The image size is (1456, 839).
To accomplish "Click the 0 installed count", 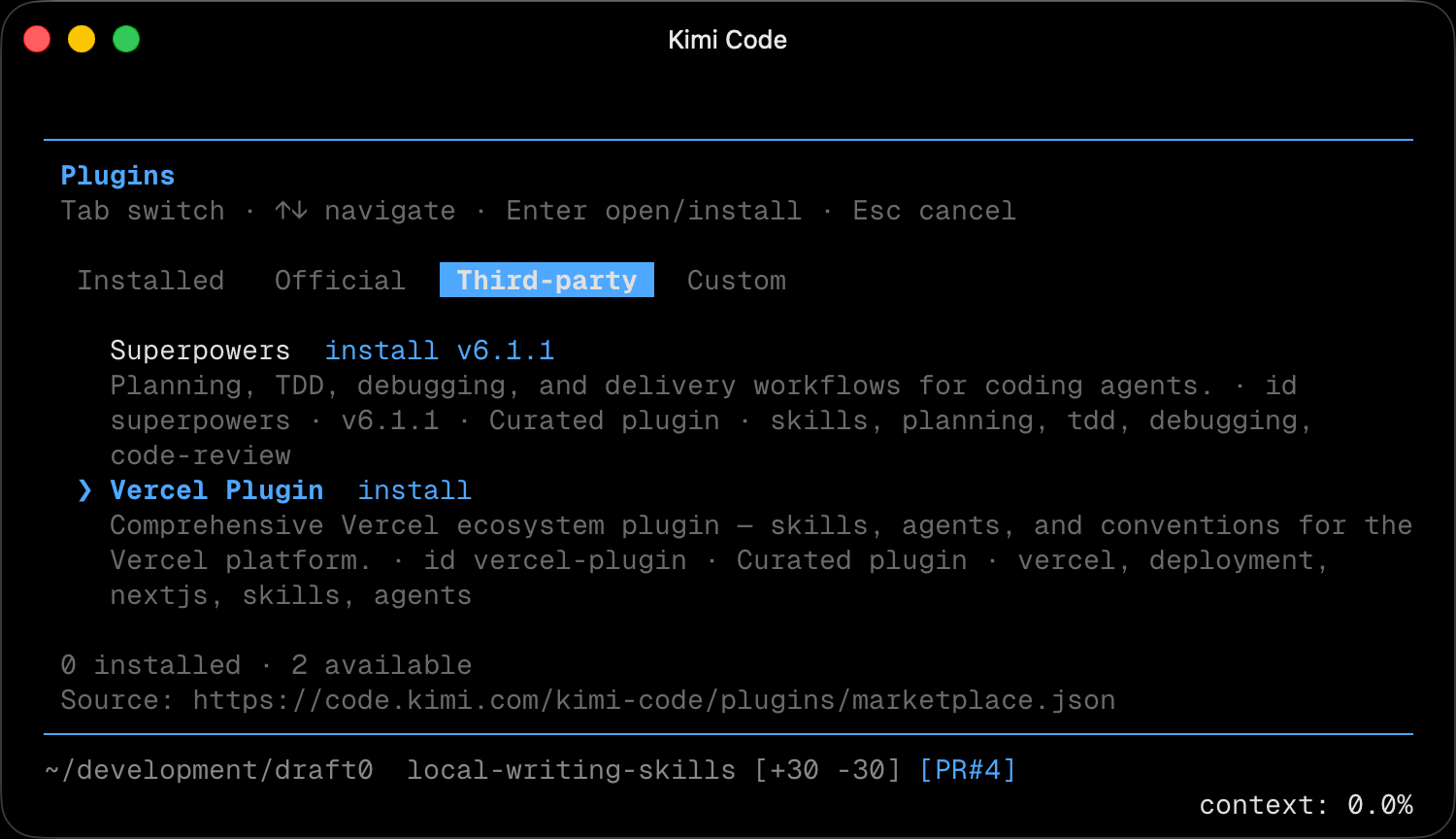I will pos(150,665).
